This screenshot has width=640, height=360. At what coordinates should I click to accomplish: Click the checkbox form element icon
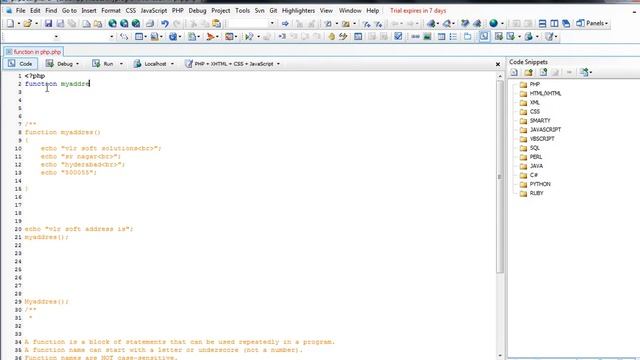click(x=398, y=37)
